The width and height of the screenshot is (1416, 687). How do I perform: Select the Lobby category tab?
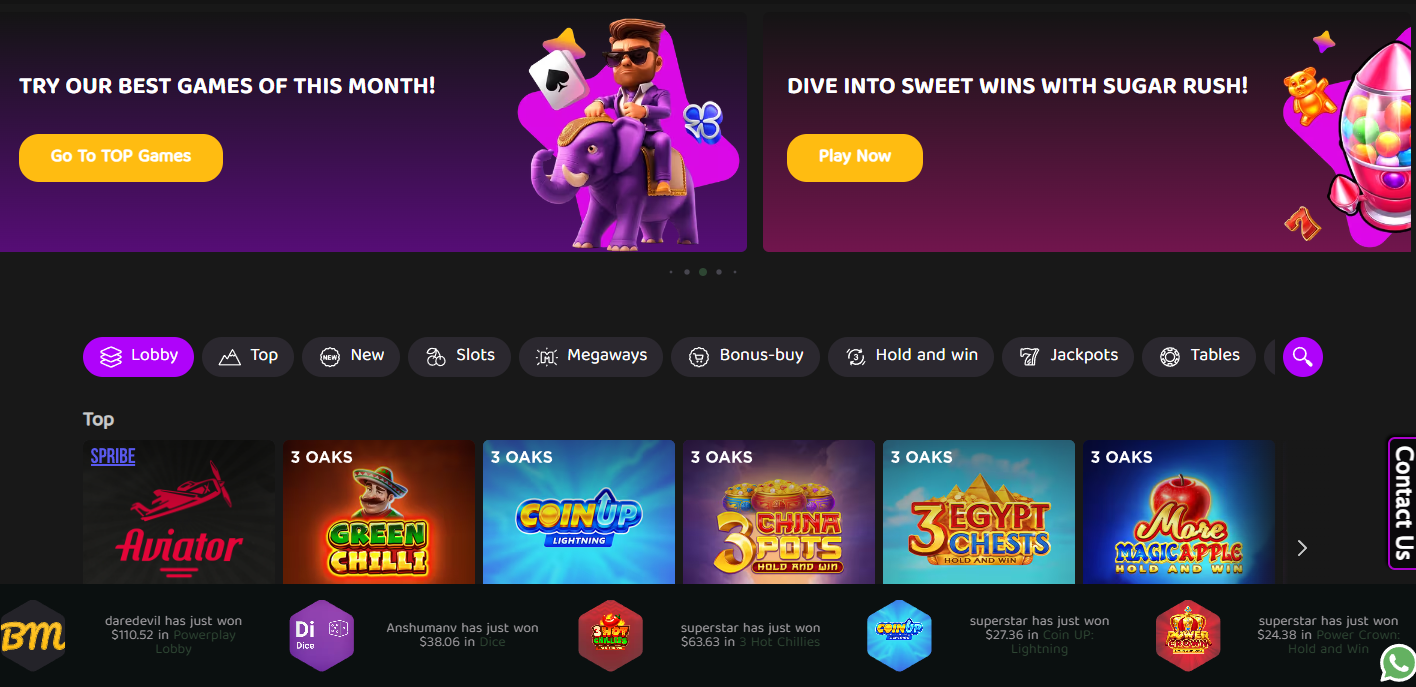pos(138,356)
